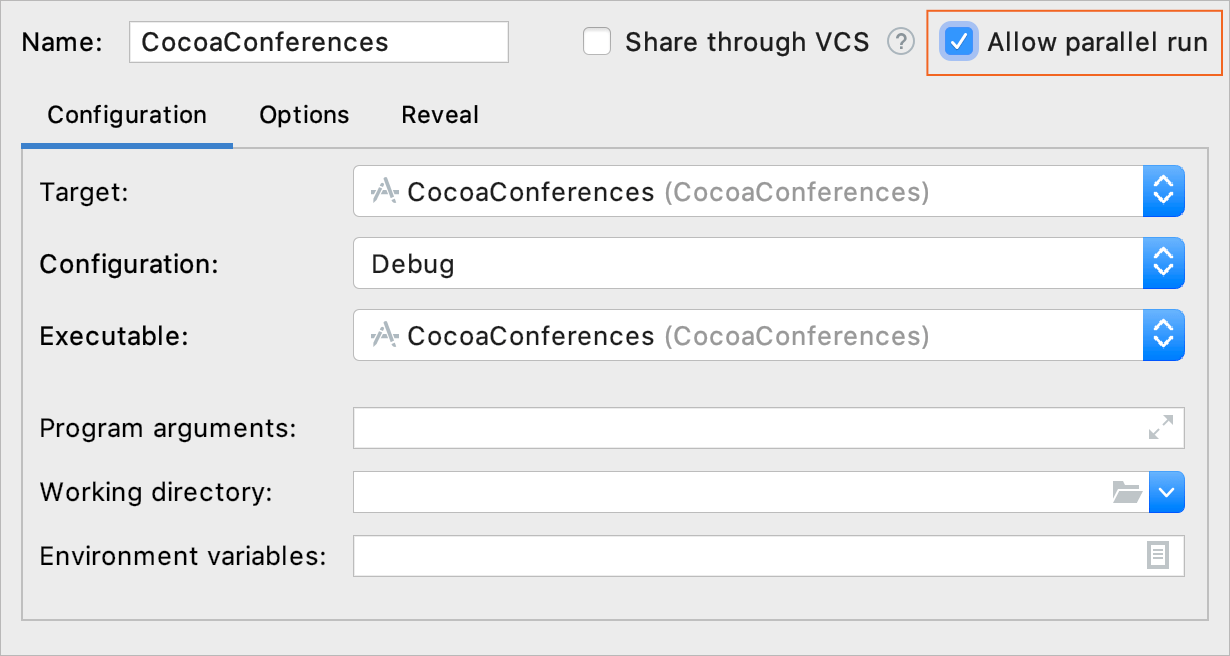Click inside the Working directory field
This screenshot has height=656, width=1230.
point(730,492)
